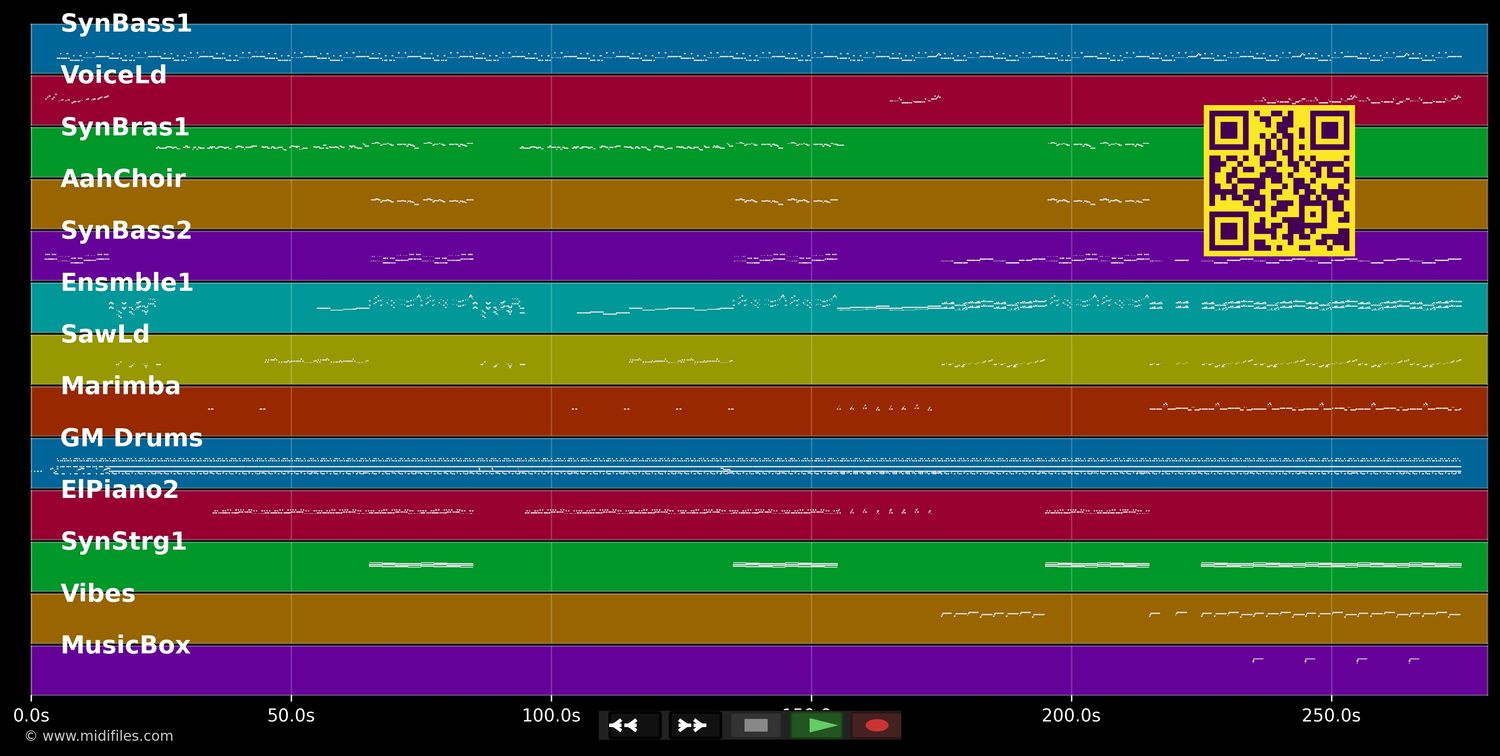Screen dimensions: 1500x756
Task: Select the VoiceLd track label
Action: coord(113,75)
